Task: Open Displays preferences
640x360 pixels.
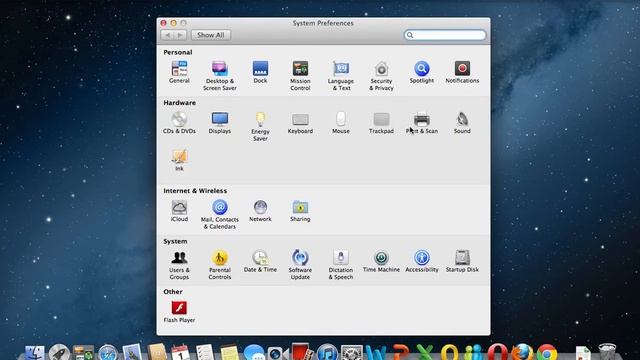Action: click(220, 122)
